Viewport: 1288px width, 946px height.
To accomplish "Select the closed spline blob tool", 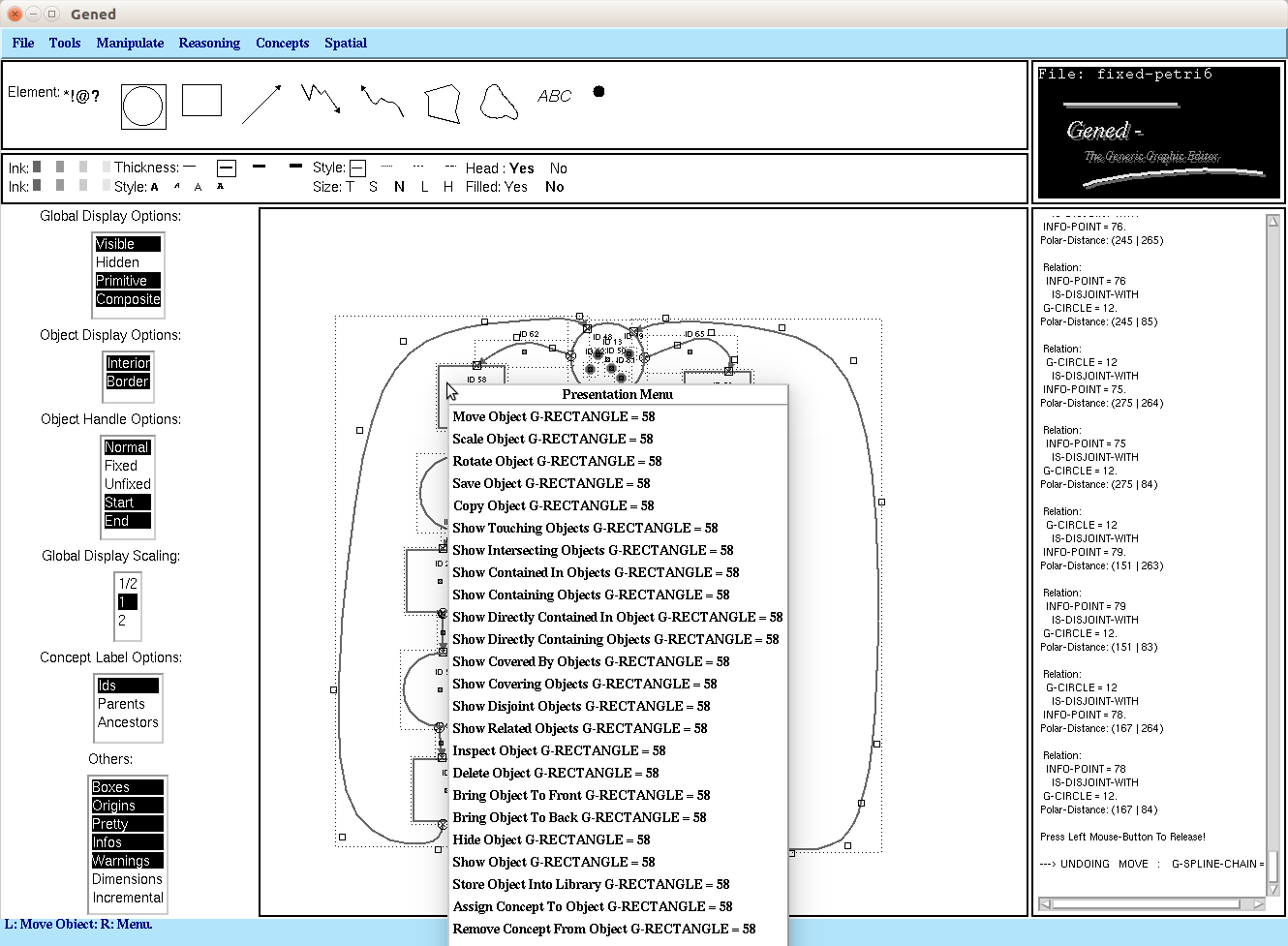I will pyautogui.click(x=499, y=102).
